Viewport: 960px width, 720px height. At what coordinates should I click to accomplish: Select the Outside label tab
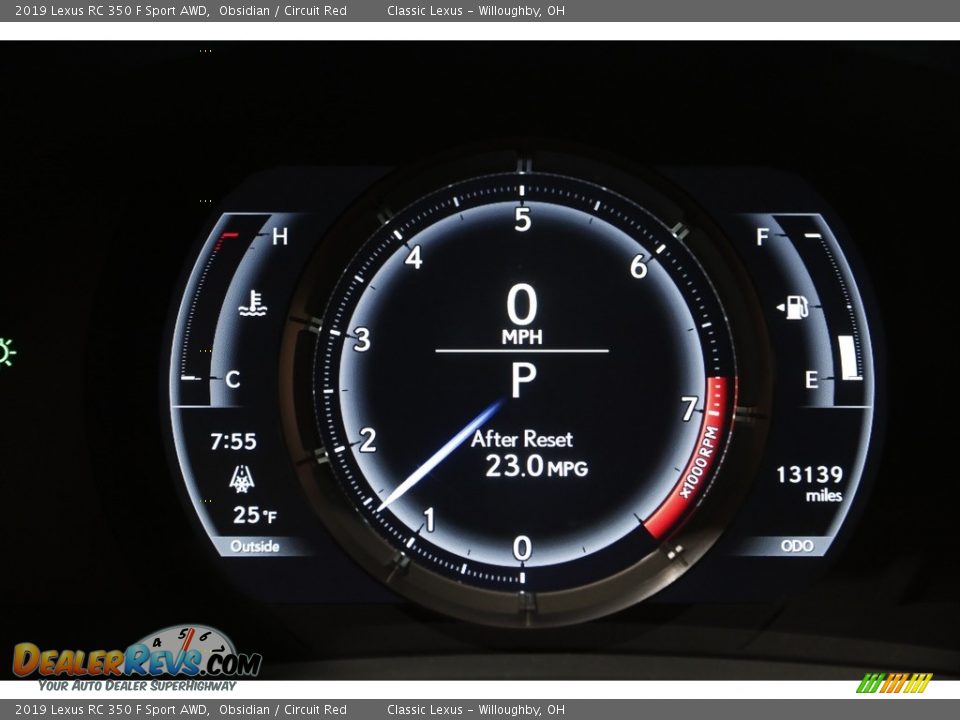point(255,546)
